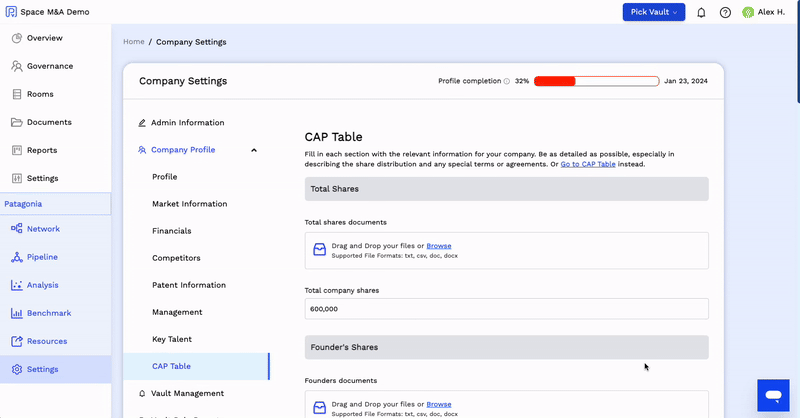Open the chat widget button
This screenshot has height=418, width=800.
773,395
